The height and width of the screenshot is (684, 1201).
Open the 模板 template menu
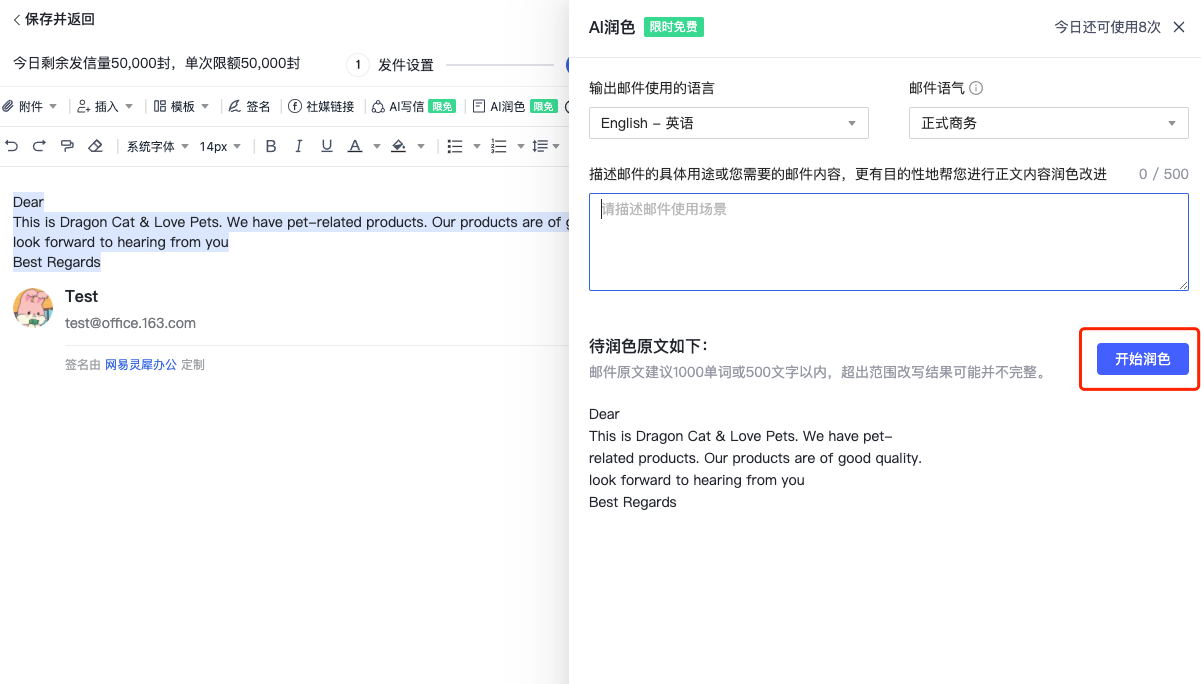(181, 106)
